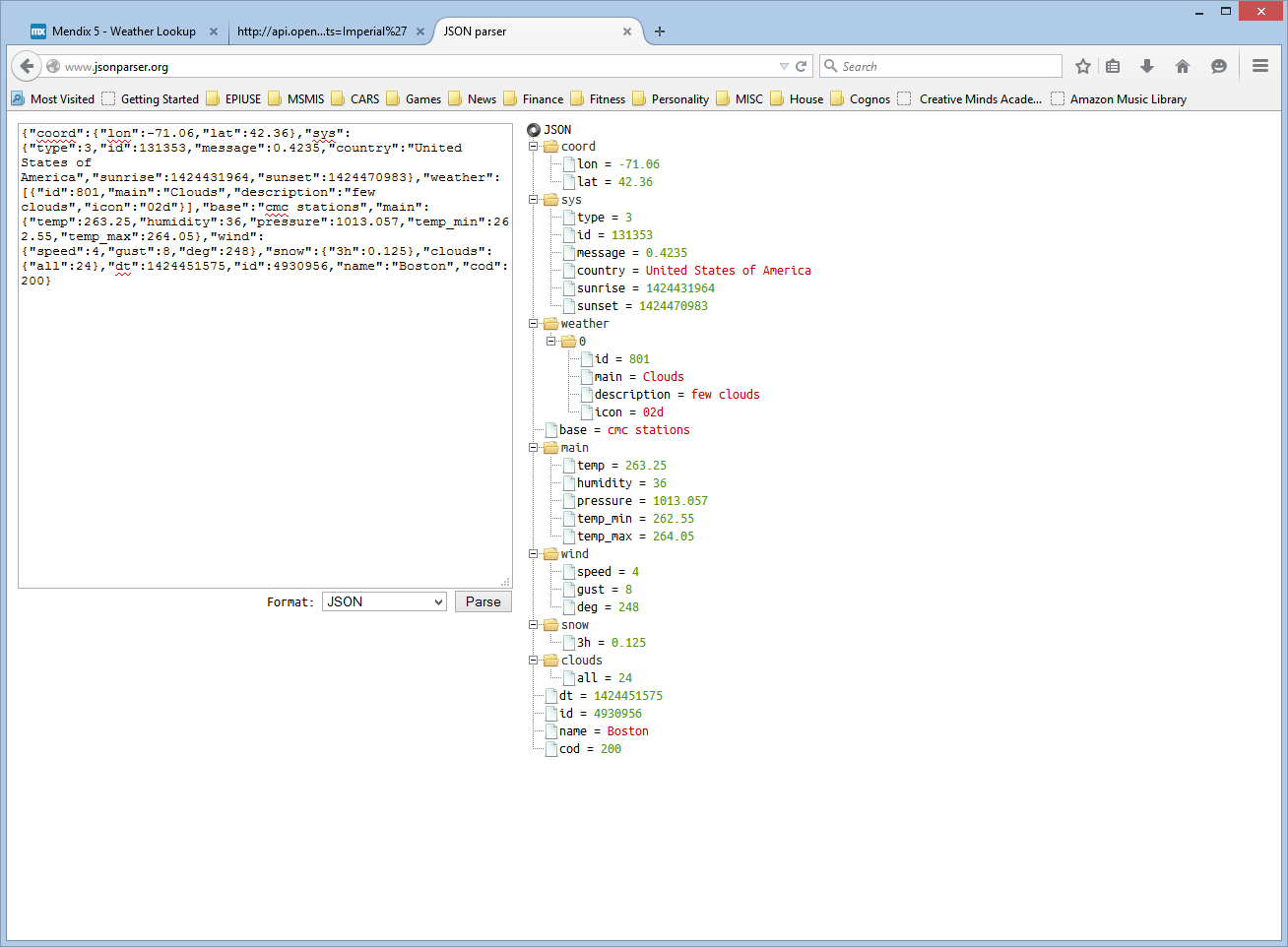This screenshot has height=947, width=1288.
Task: Click the sys folder icon
Action: click(551, 200)
